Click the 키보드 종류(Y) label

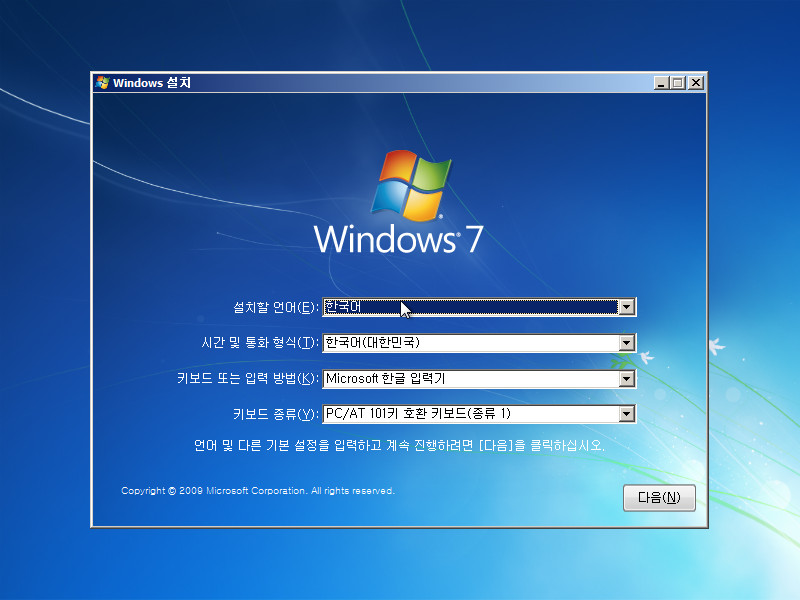click(274, 414)
